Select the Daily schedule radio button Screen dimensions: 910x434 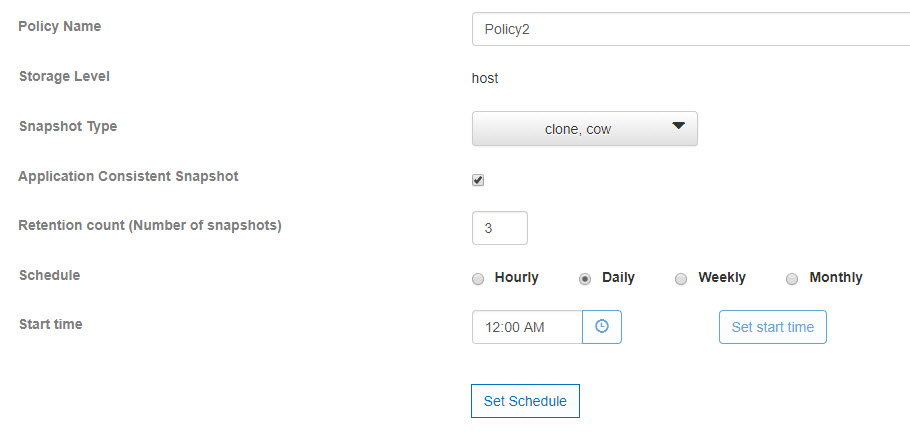[x=585, y=279]
